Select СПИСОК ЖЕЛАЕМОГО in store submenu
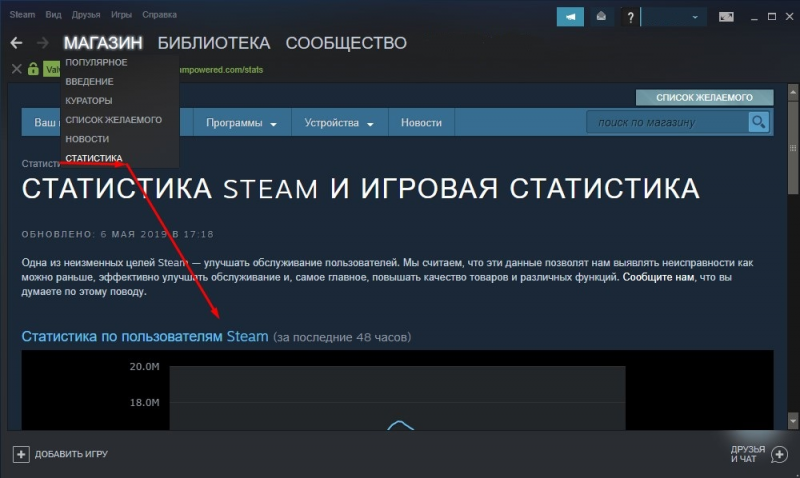The image size is (800, 478). tap(113, 120)
